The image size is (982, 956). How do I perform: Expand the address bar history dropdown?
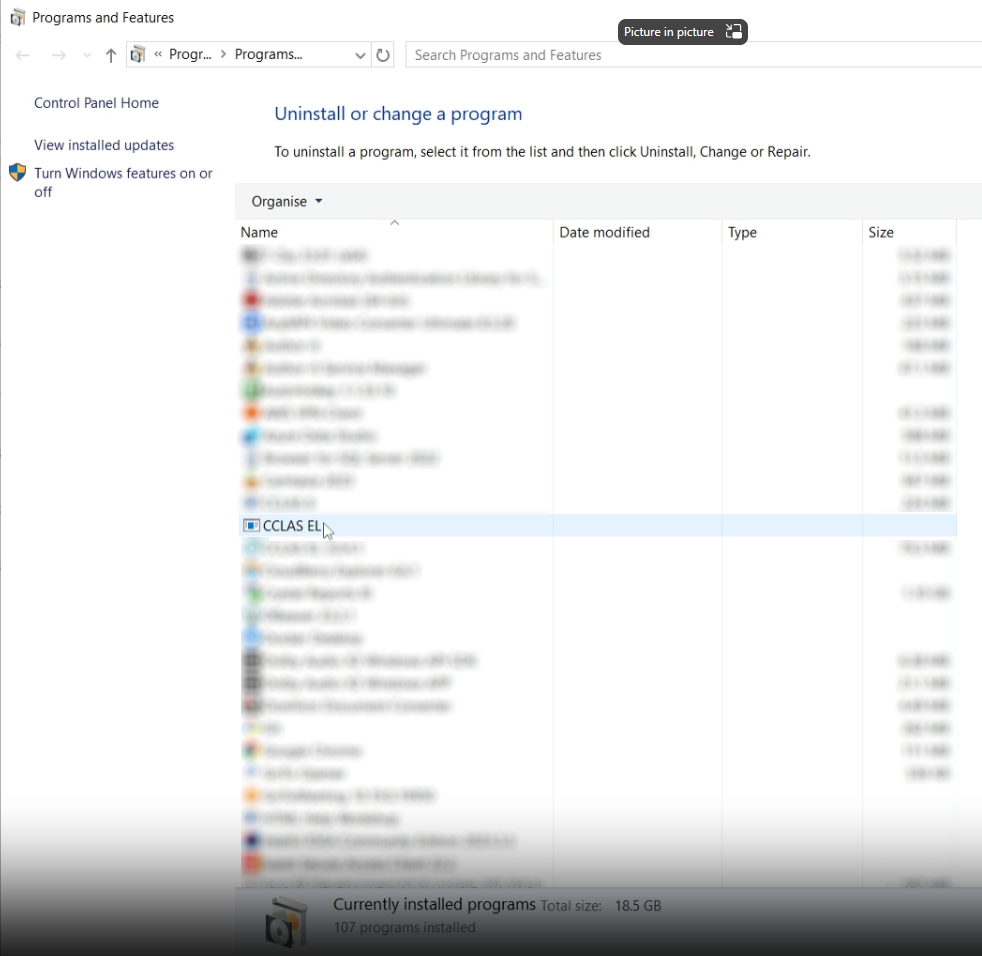[360, 56]
